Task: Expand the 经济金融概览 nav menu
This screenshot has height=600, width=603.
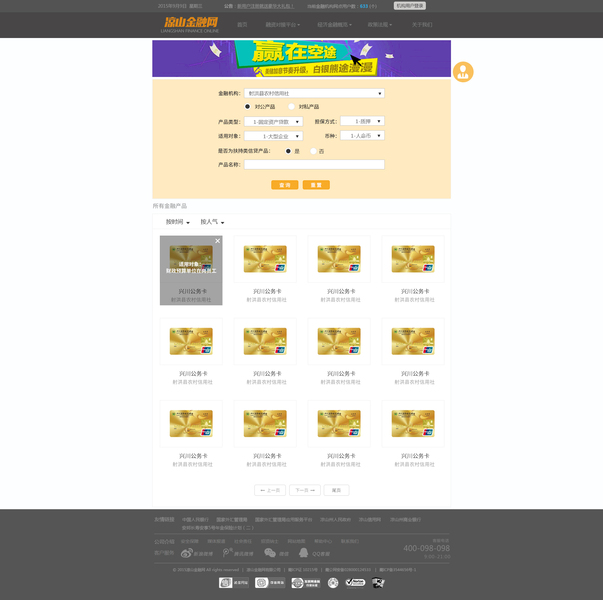Action: [334, 25]
